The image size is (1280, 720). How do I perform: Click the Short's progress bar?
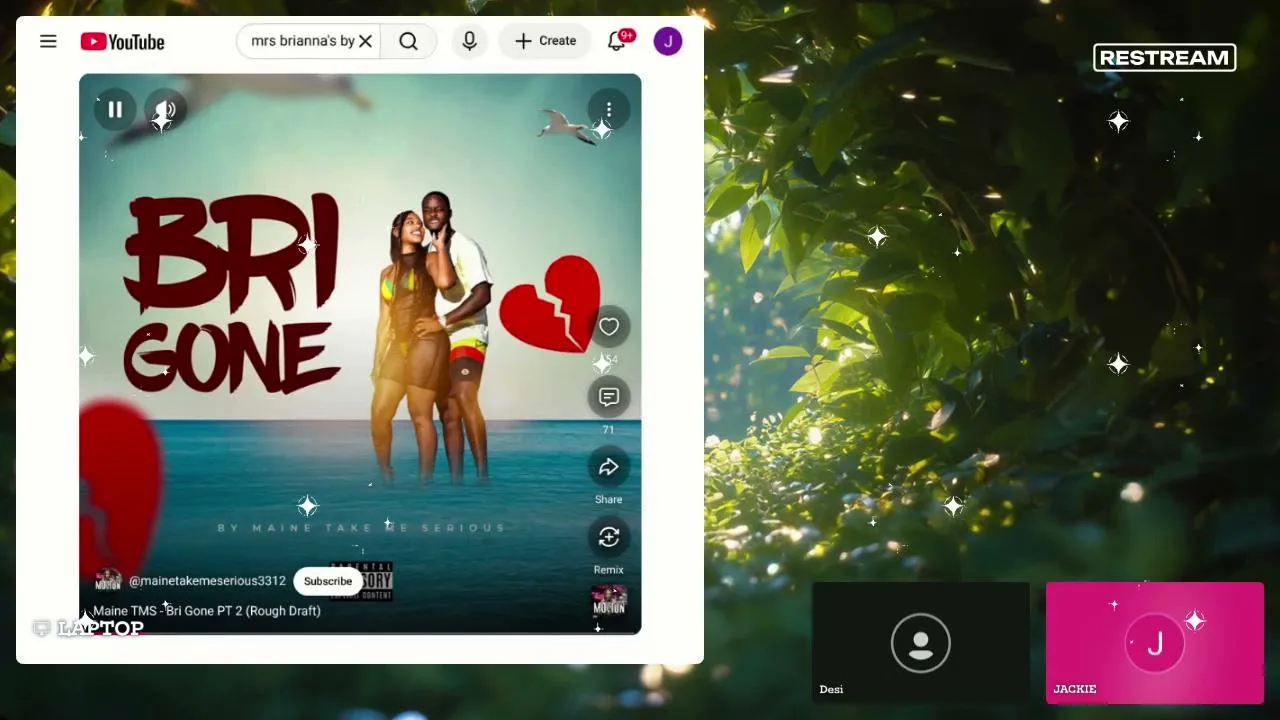tap(360, 632)
